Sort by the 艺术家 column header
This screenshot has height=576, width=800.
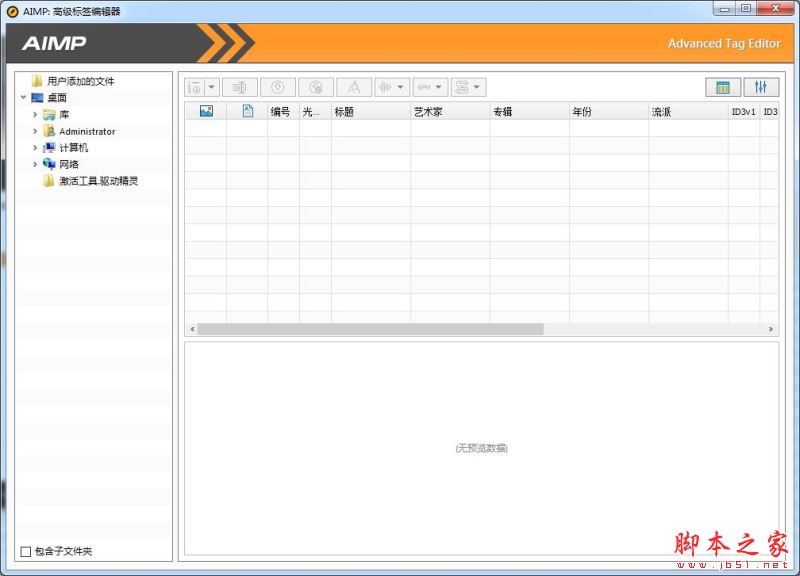pyautogui.click(x=451, y=111)
